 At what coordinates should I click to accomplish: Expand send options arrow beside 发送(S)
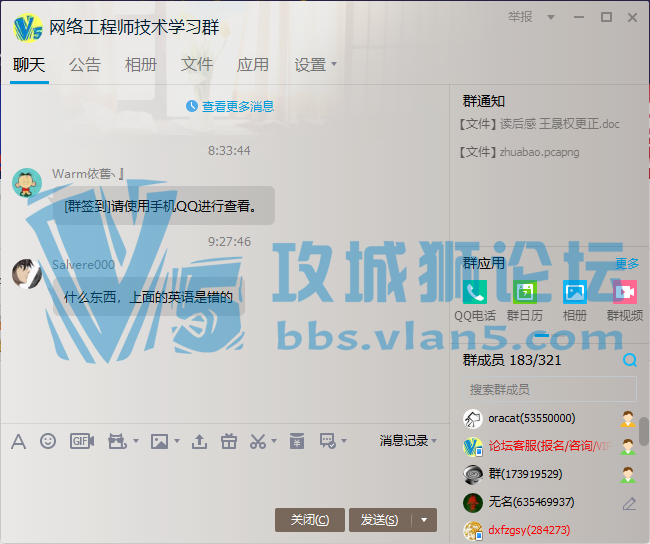[424, 520]
